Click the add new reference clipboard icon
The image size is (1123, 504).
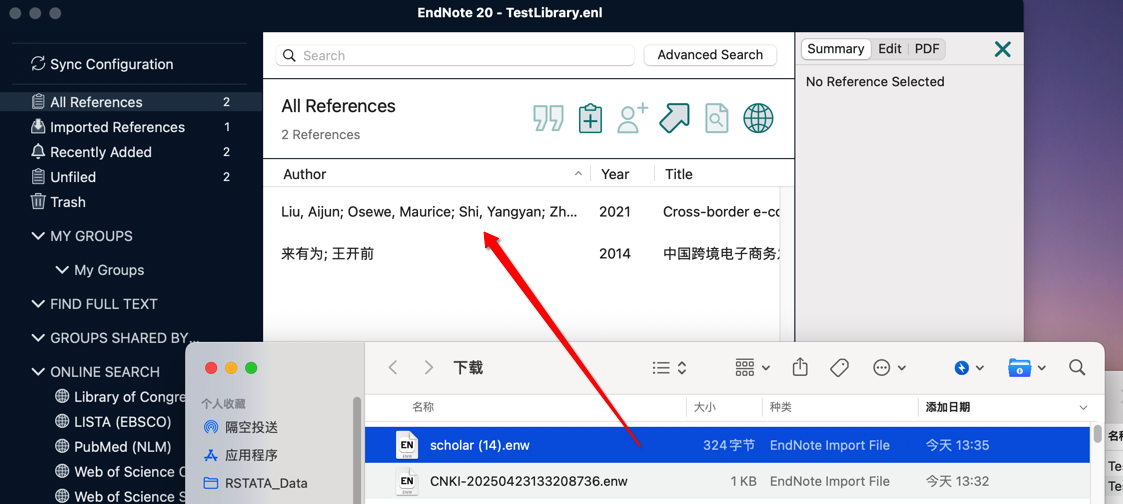coord(590,118)
